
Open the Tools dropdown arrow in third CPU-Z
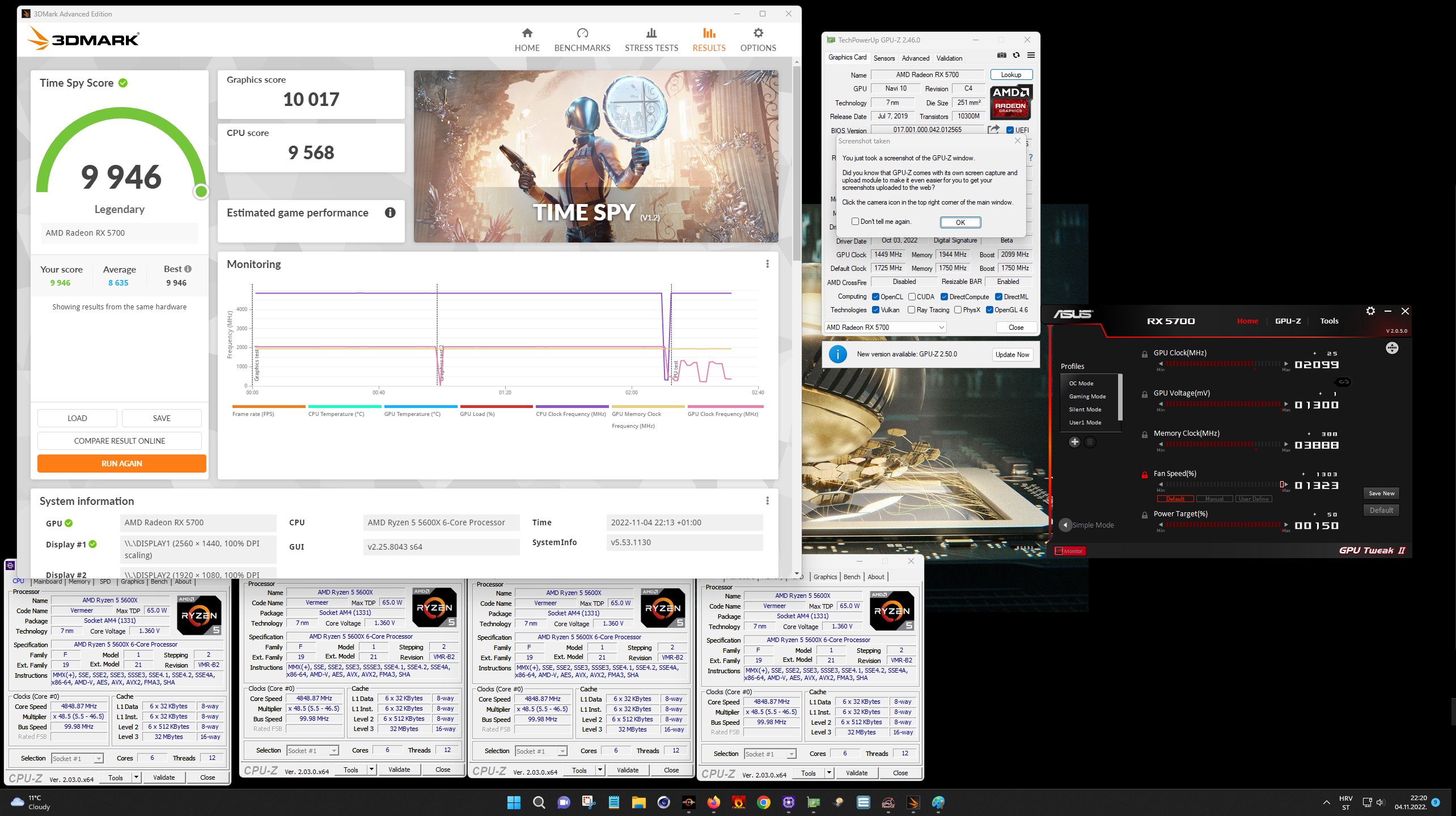(600, 770)
